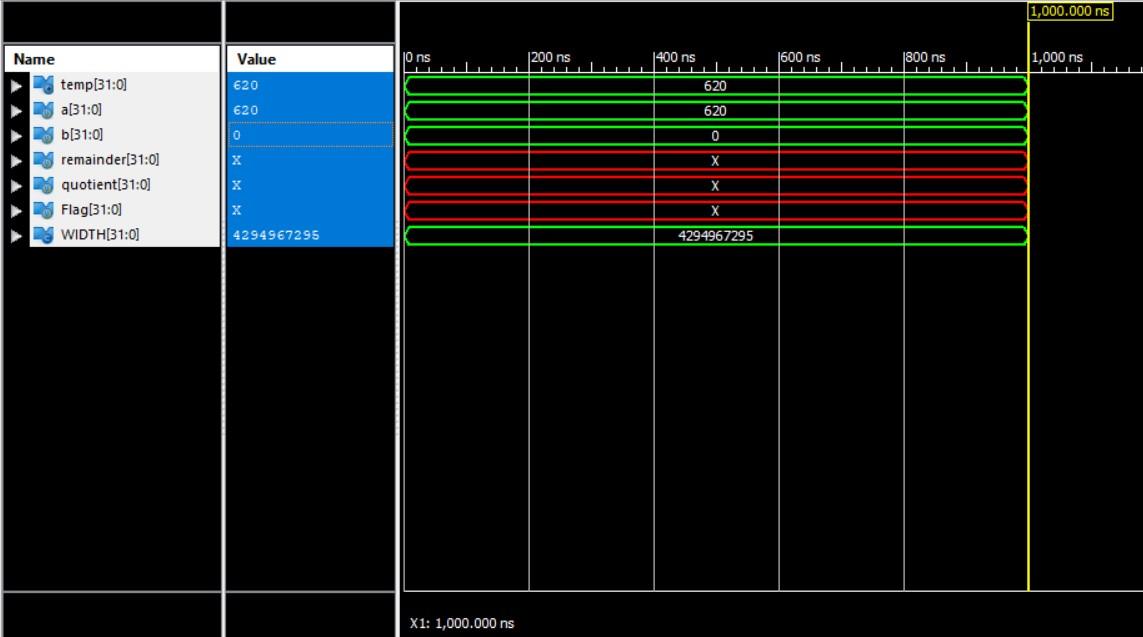Expand the a[31:0] signal bus
The height and width of the screenshot is (637, 1143).
click(16, 111)
